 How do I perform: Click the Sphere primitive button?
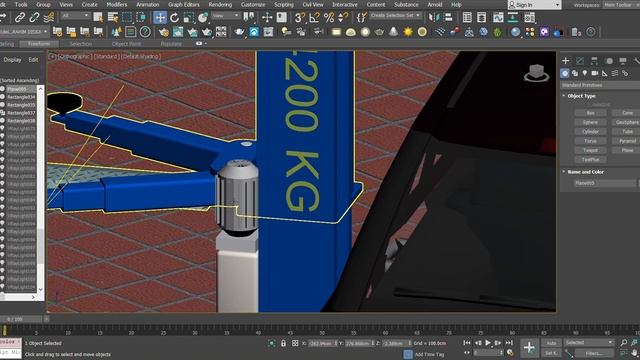point(590,122)
